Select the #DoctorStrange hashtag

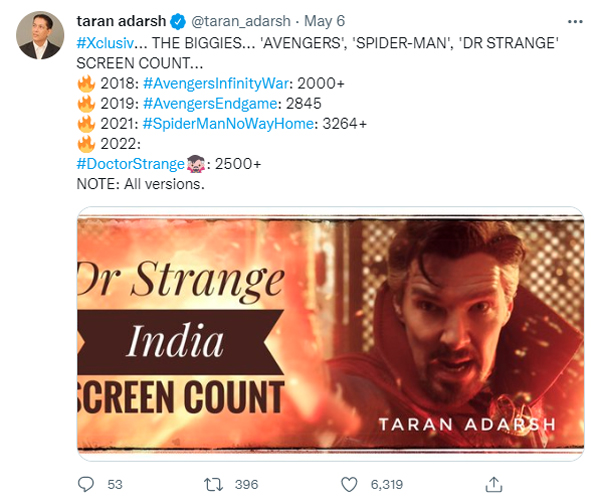tap(130, 167)
